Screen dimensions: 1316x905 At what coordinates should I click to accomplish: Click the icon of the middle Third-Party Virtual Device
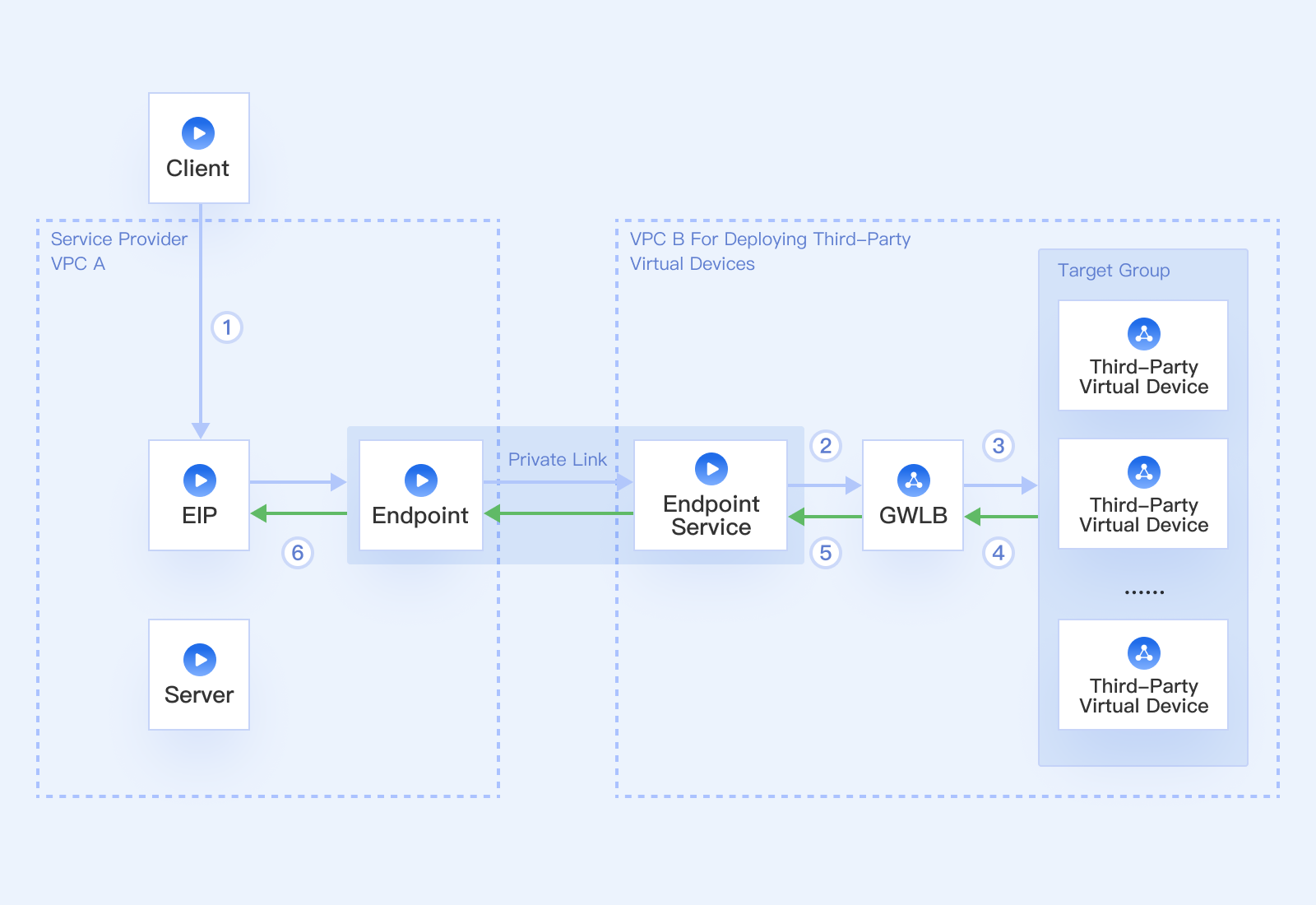1144,472
